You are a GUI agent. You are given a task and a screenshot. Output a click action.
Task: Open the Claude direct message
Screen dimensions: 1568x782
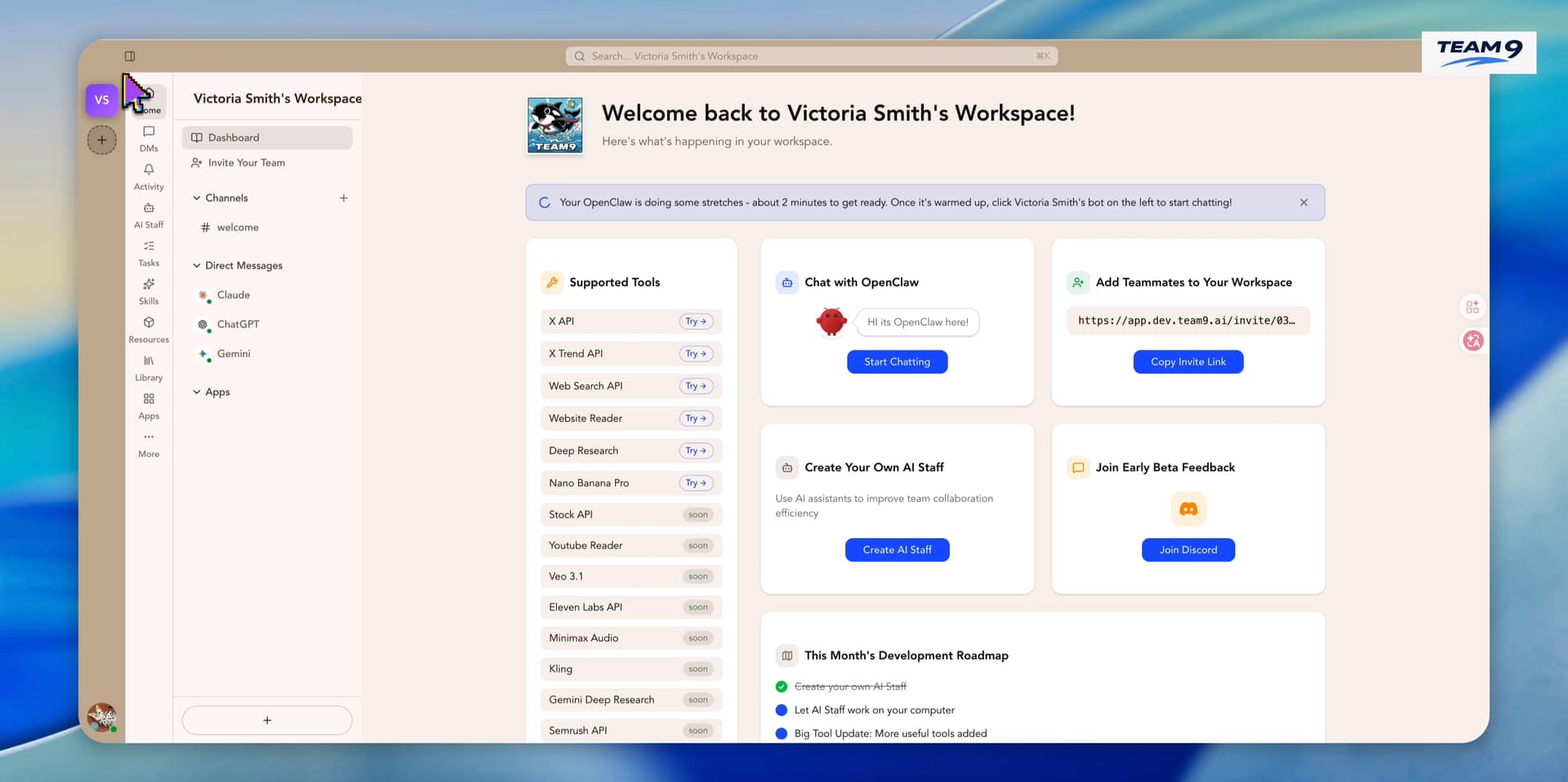click(x=267, y=295)
